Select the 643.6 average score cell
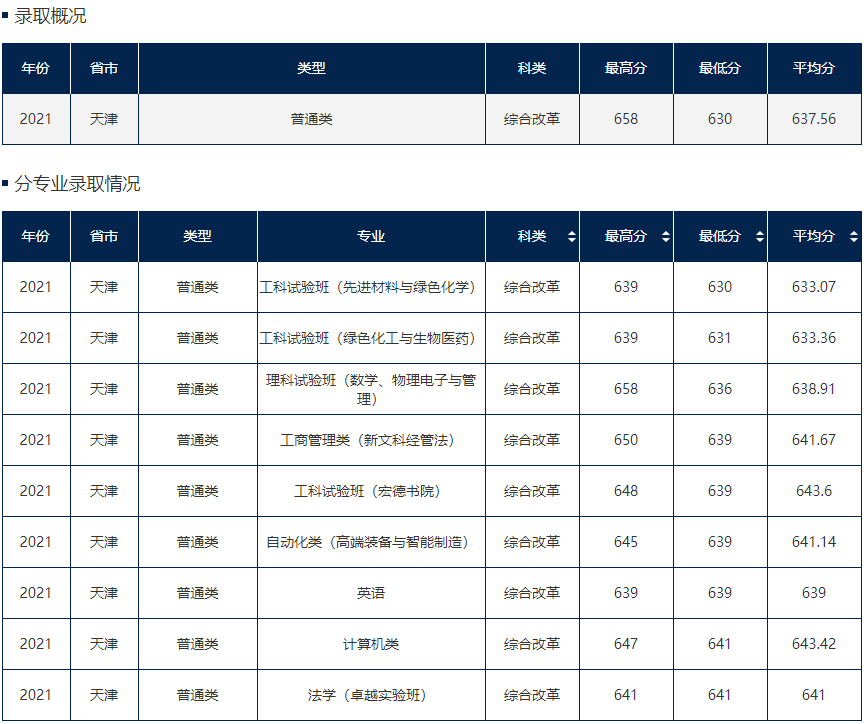The image size is (864, 724). click(x=813, y=491)
